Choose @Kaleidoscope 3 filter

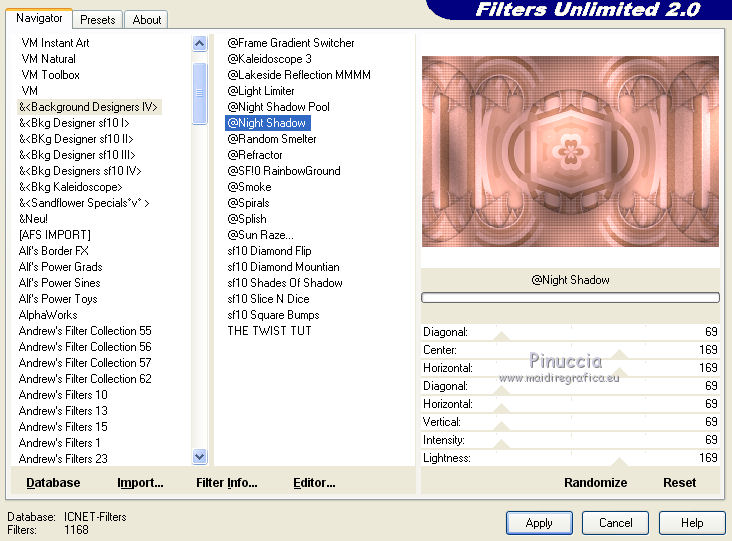click(x=269, y=59)
